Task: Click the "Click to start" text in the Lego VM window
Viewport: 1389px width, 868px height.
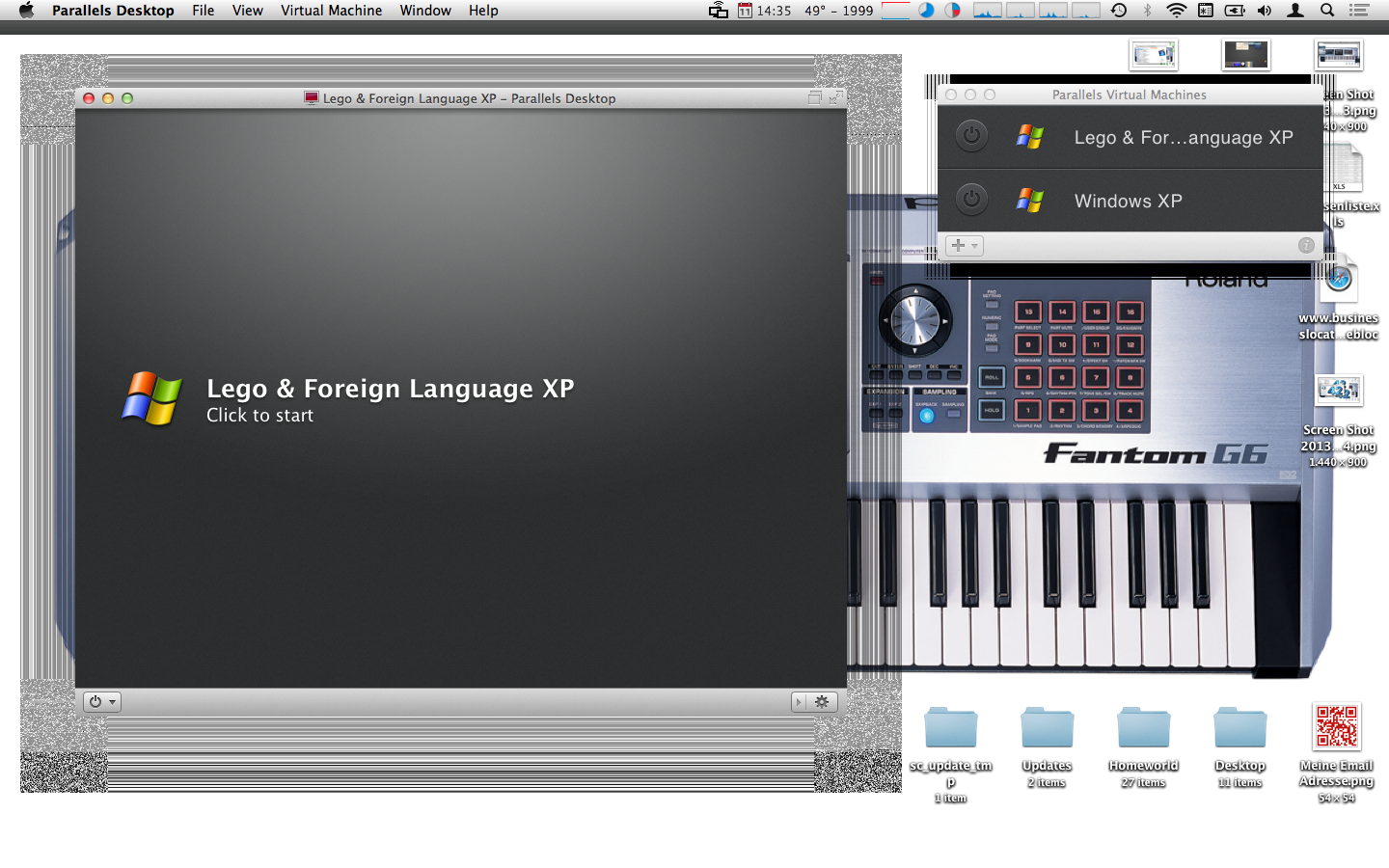Action: [x=259, y=416]
